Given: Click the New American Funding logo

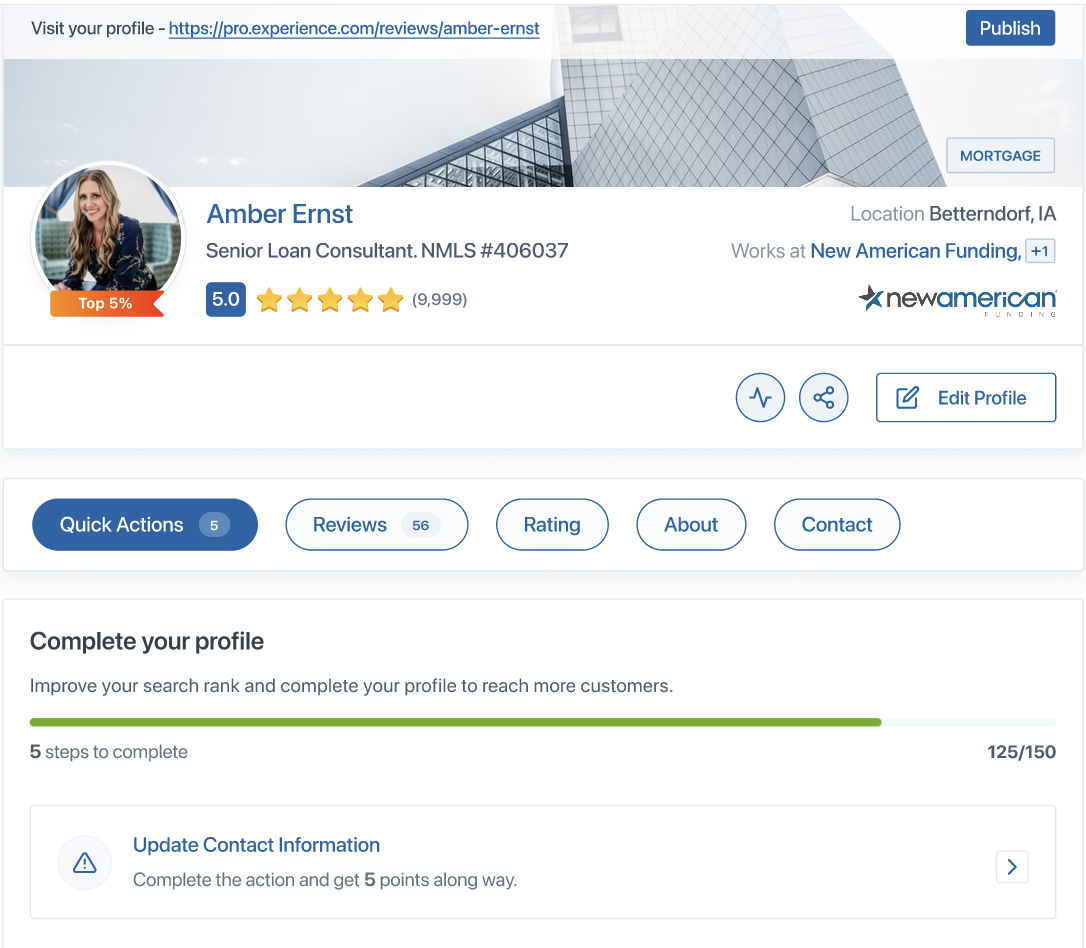Looking at the screenshot, I should 957,300.
